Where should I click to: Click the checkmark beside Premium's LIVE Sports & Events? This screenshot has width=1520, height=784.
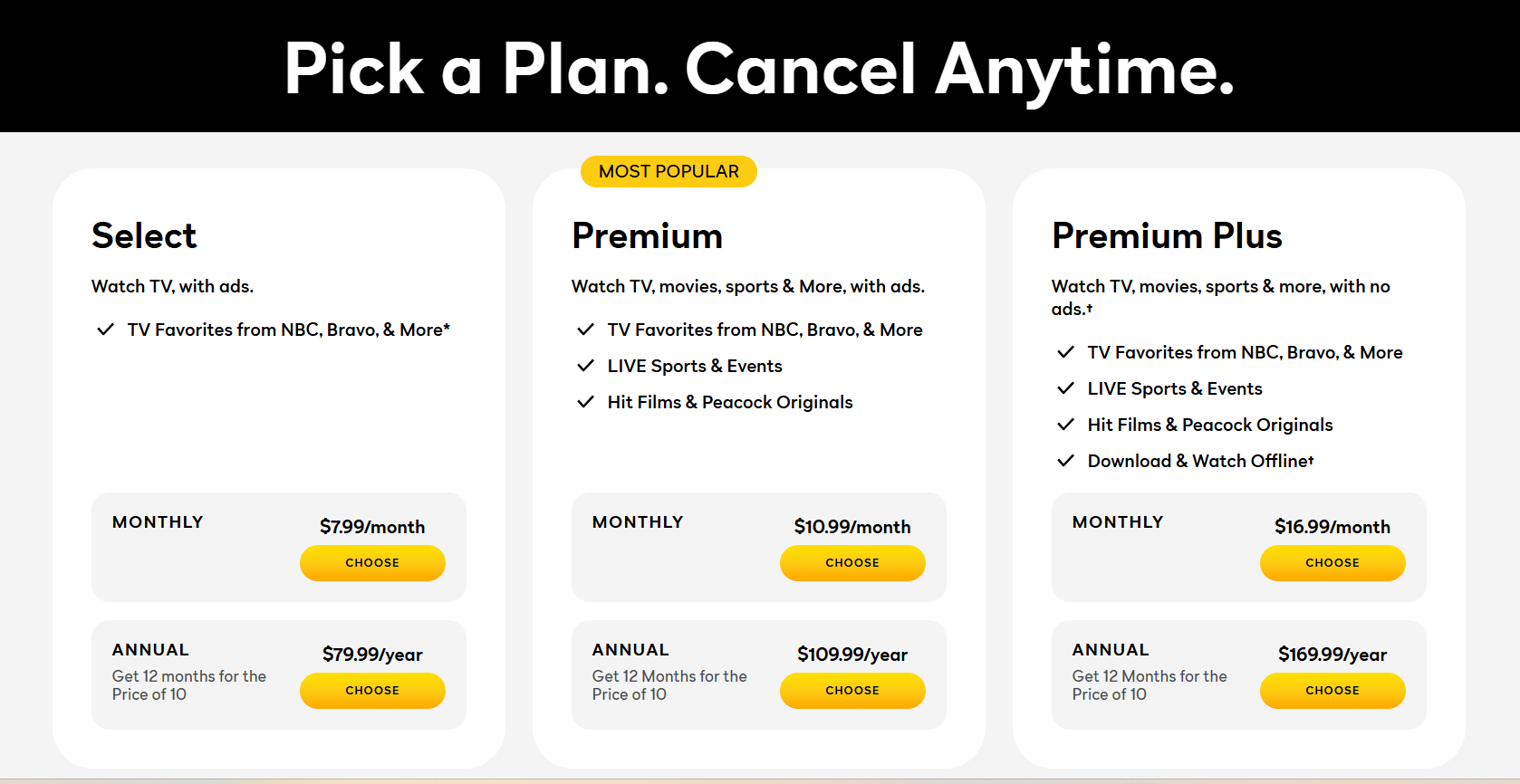pos(585,366)
